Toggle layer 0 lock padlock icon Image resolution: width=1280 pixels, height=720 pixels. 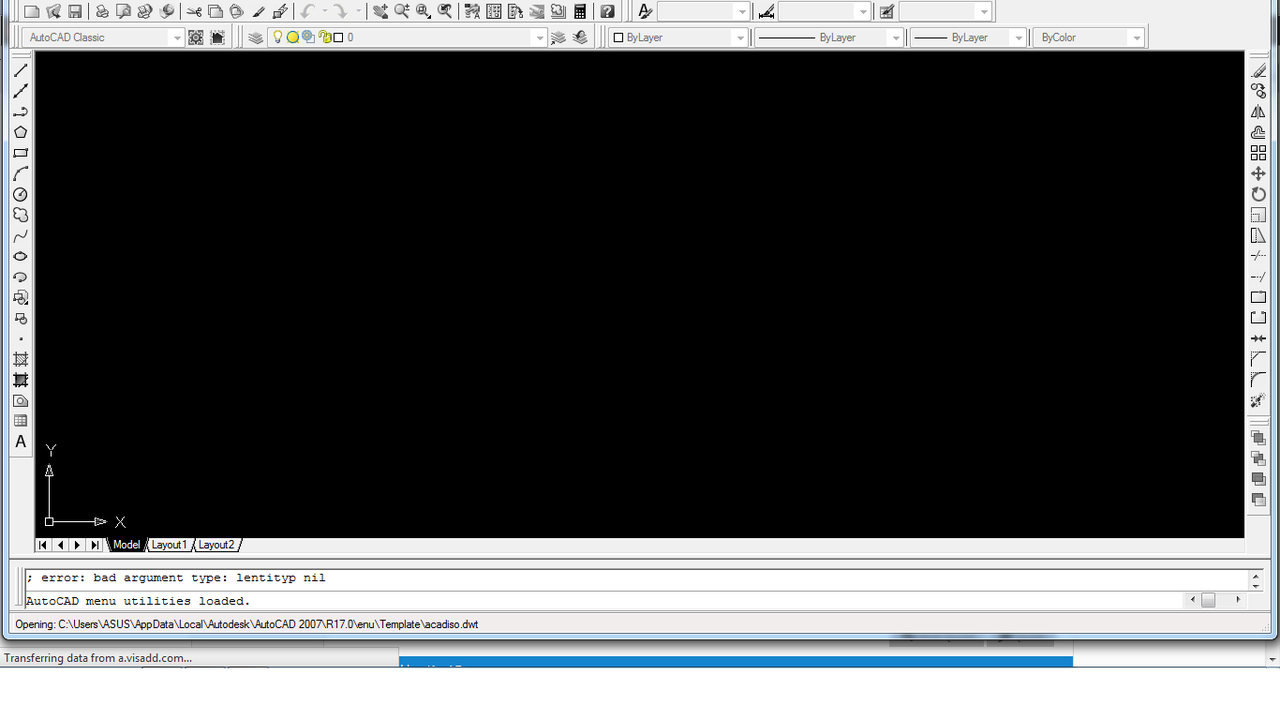coord(323,38)
